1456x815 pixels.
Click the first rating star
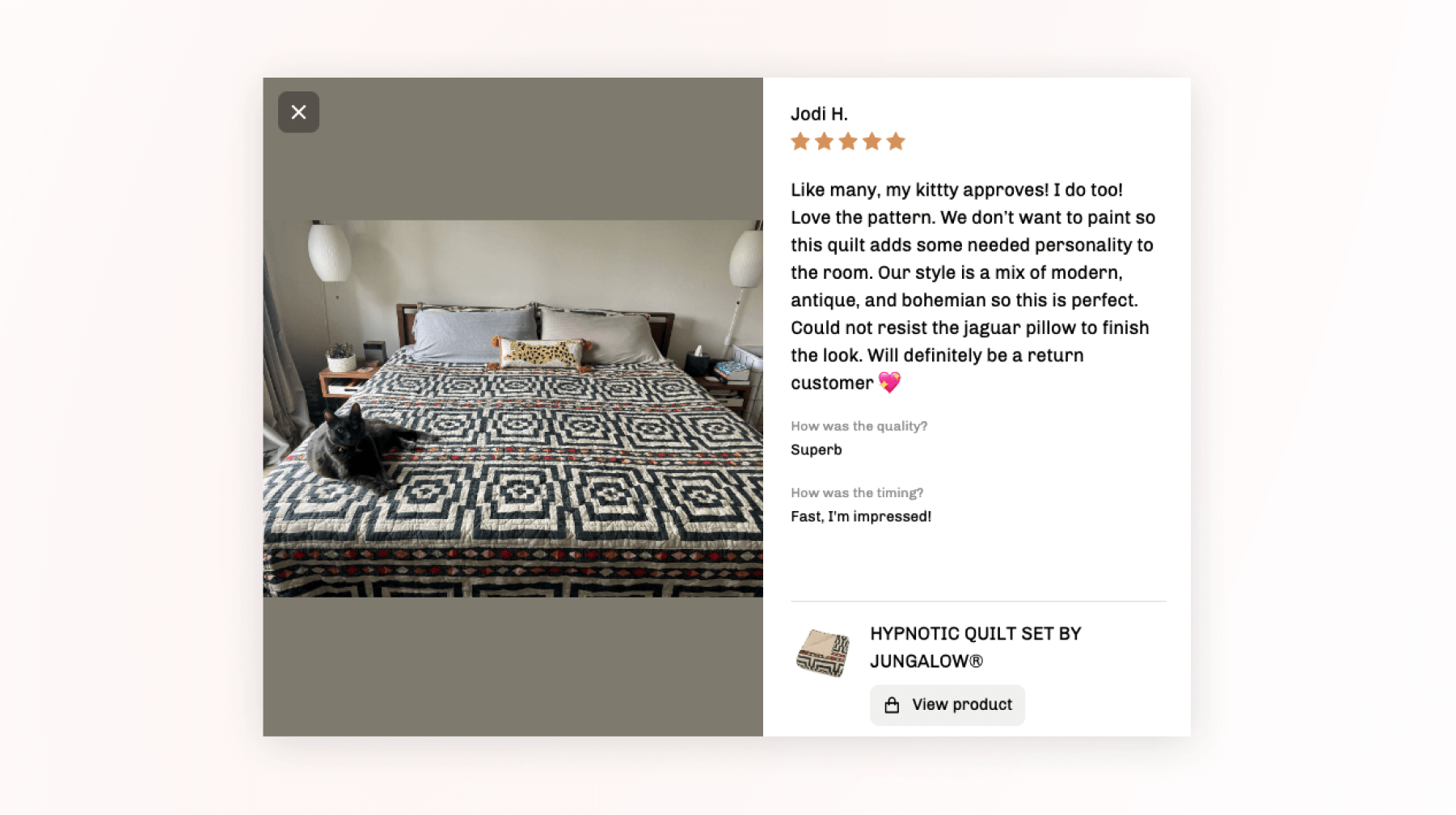[x=800, y=142]
